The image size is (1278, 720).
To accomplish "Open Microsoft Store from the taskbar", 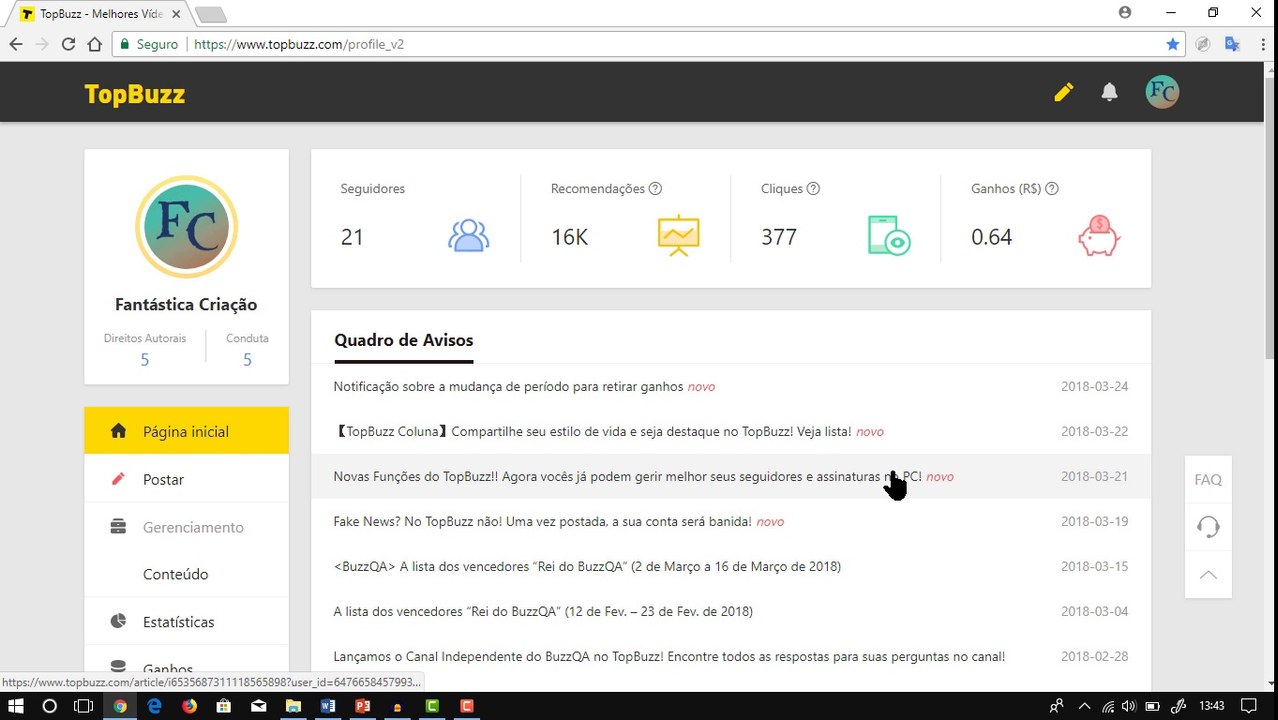I will [x=224, y=706].
